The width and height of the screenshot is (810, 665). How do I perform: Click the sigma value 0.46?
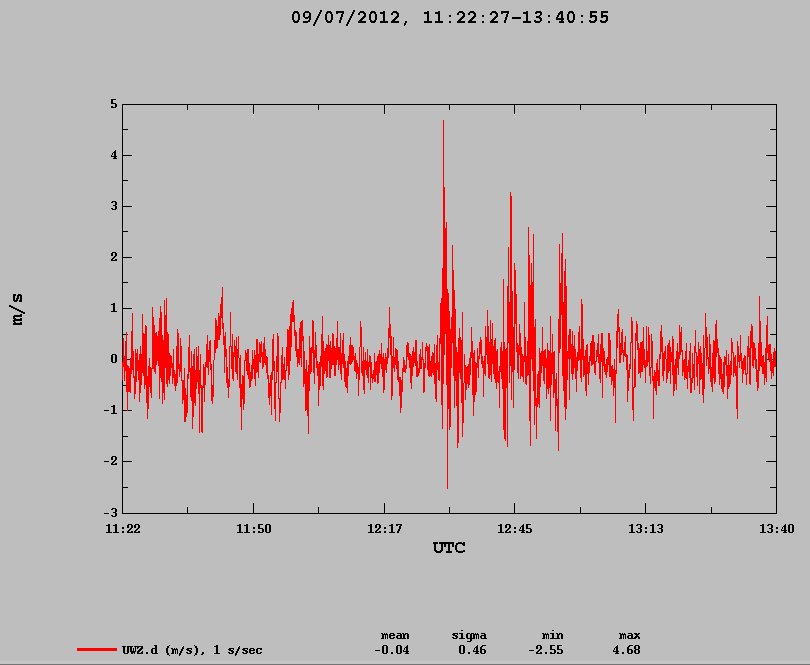point(472,650)
